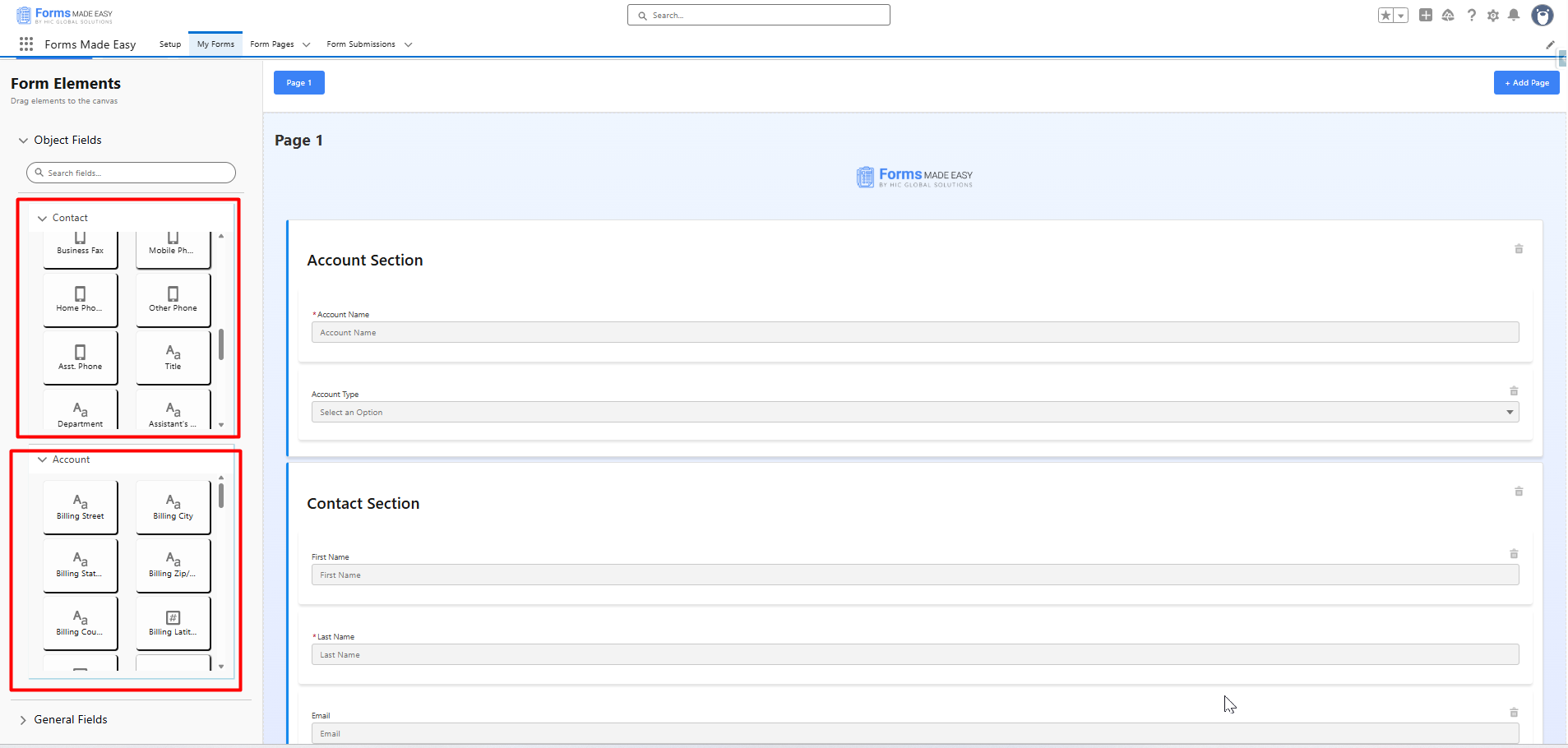Click the Account Section heading
The image size is (1568, 748).
coord(365,261)
